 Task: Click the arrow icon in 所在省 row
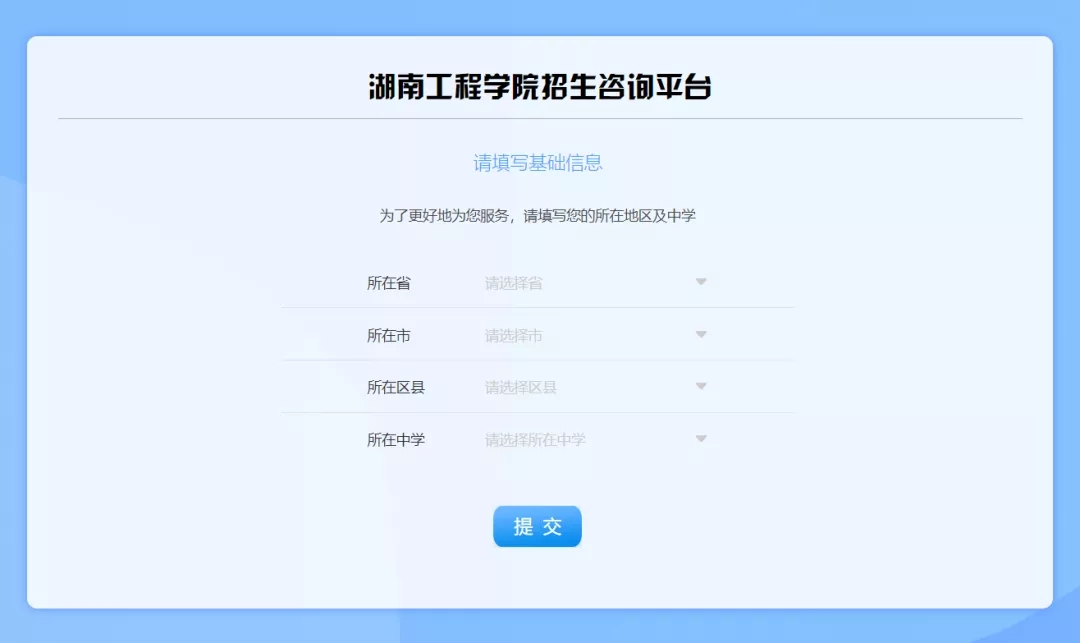click(x=700, y=282)
